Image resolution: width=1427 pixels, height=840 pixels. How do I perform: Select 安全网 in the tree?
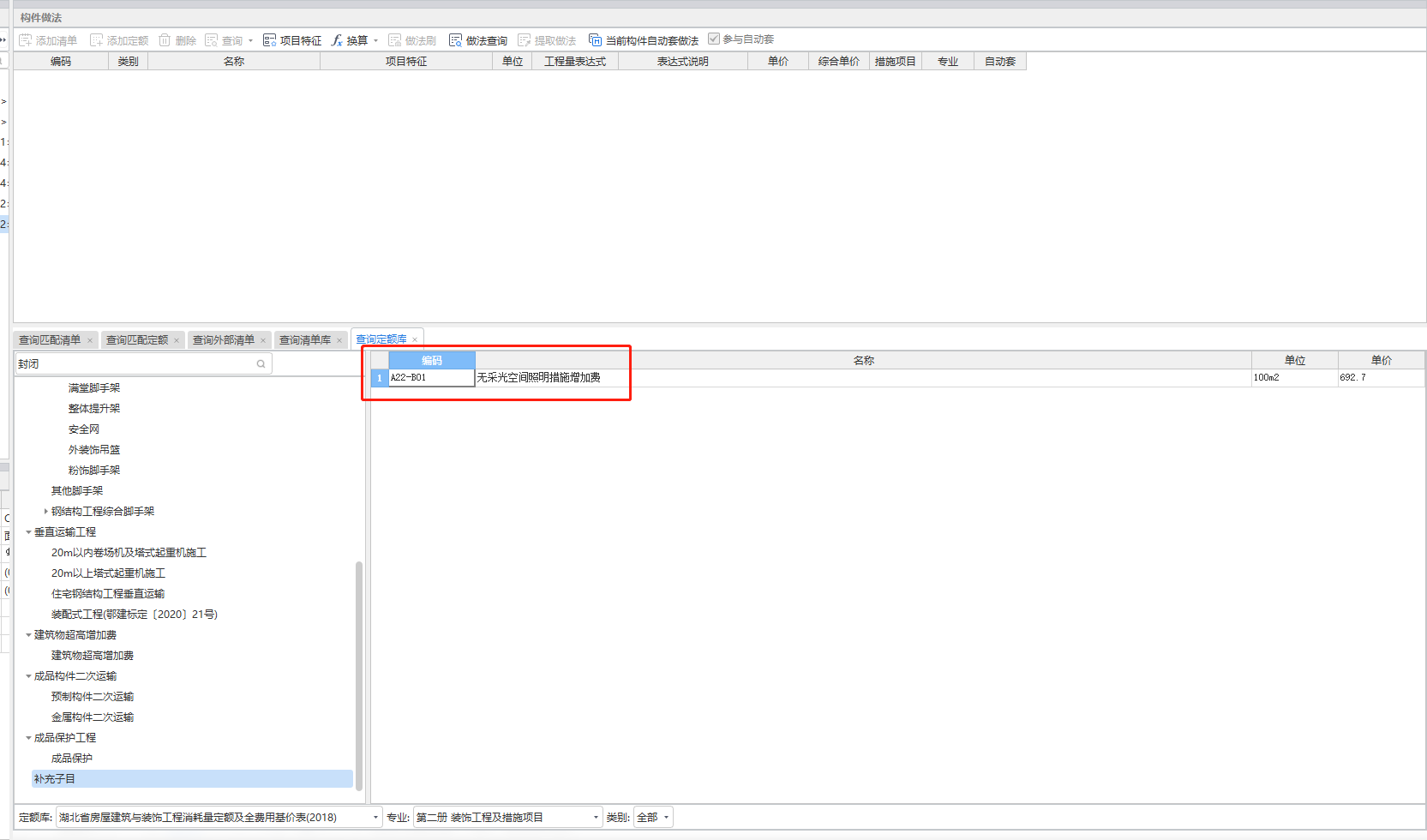(x=84, y=429)
